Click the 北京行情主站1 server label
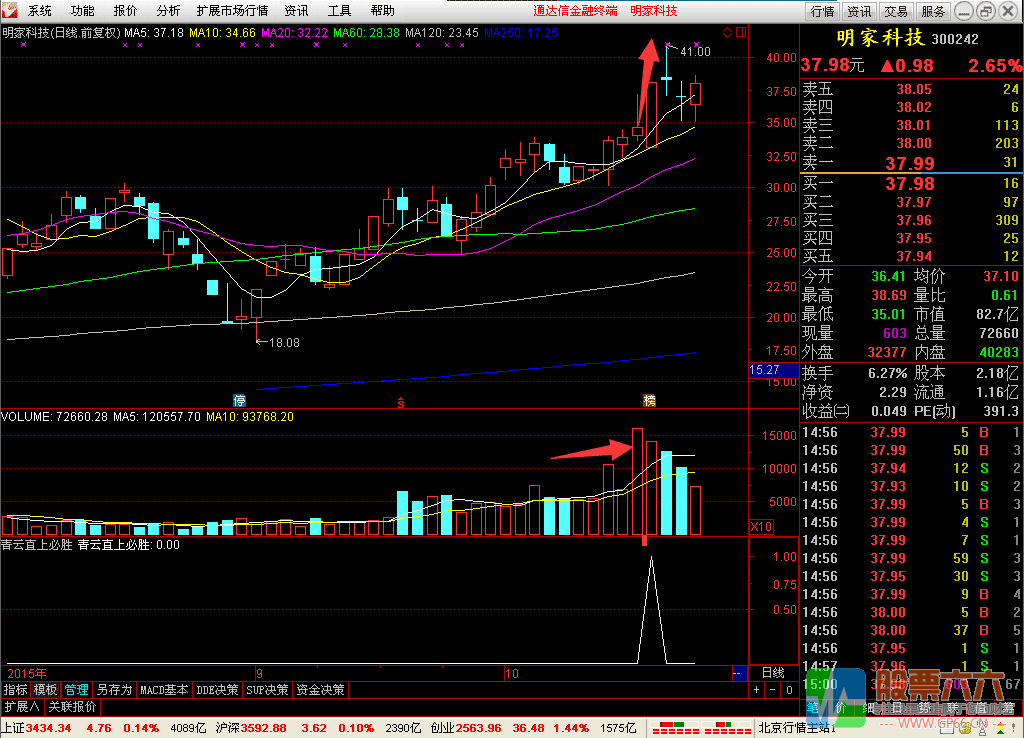This screenshot has height=738, width=1024. click(797, 728)
